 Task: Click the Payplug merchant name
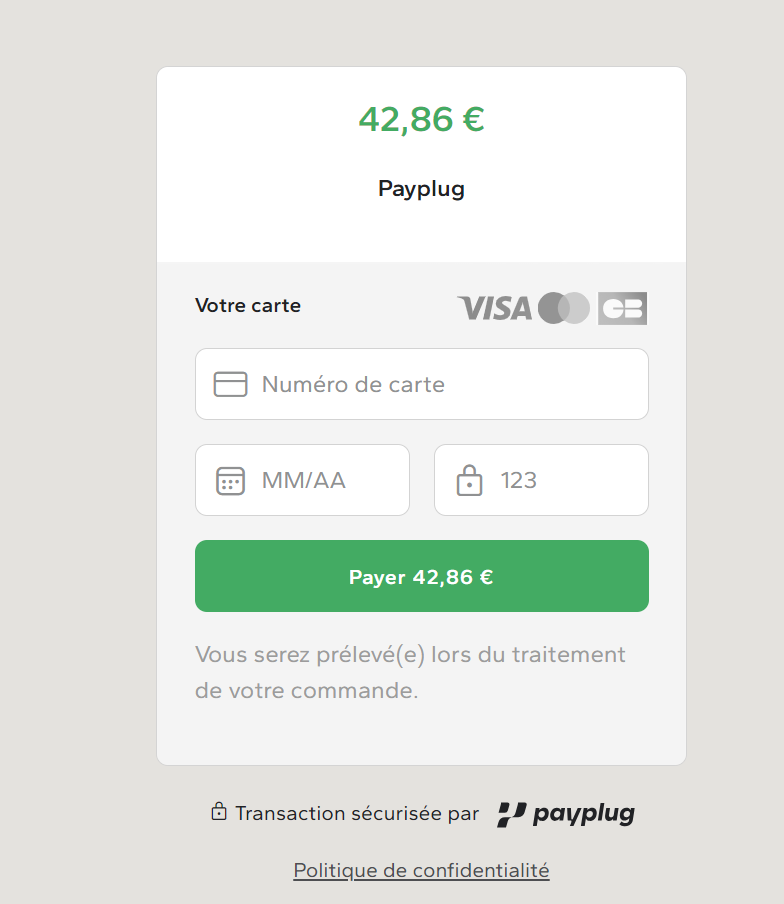(x=421, y=189)
